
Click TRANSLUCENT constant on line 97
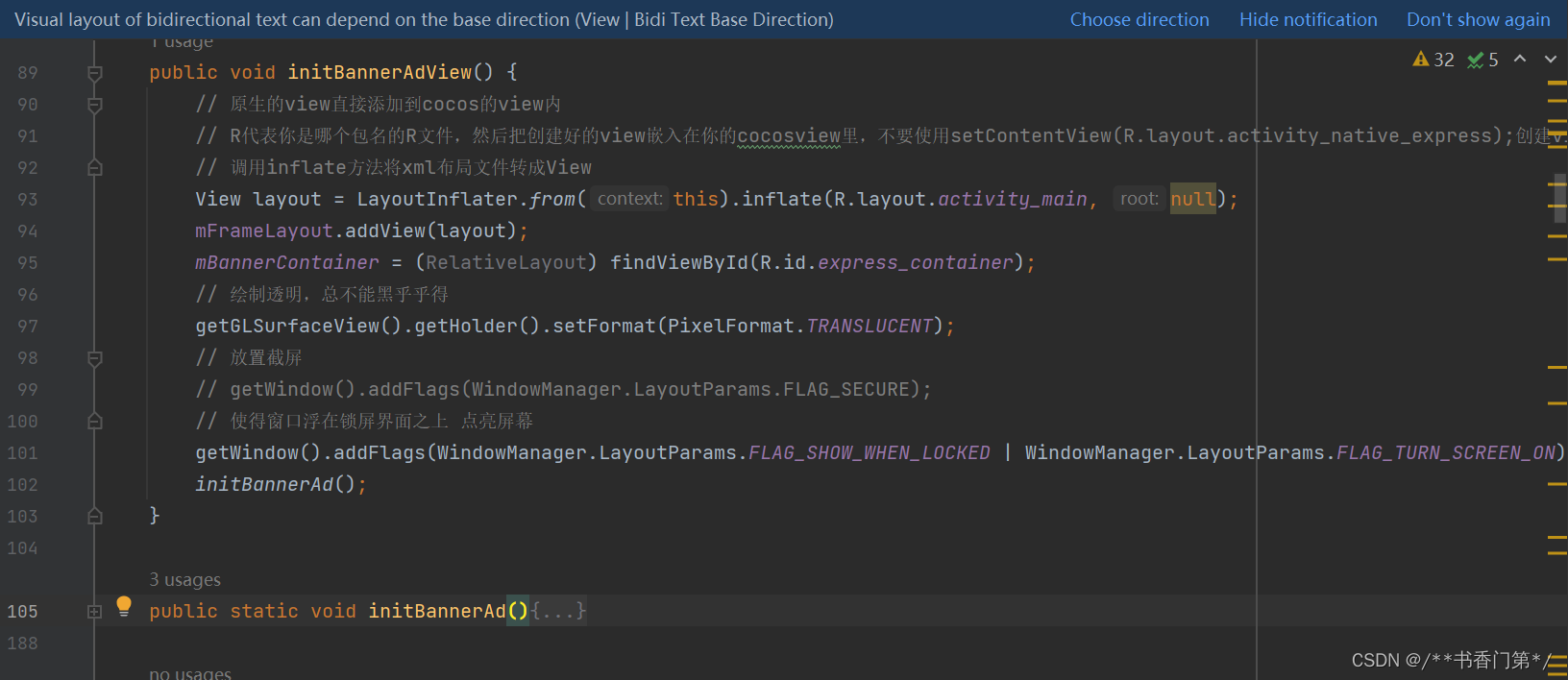(x=870, y=326)
